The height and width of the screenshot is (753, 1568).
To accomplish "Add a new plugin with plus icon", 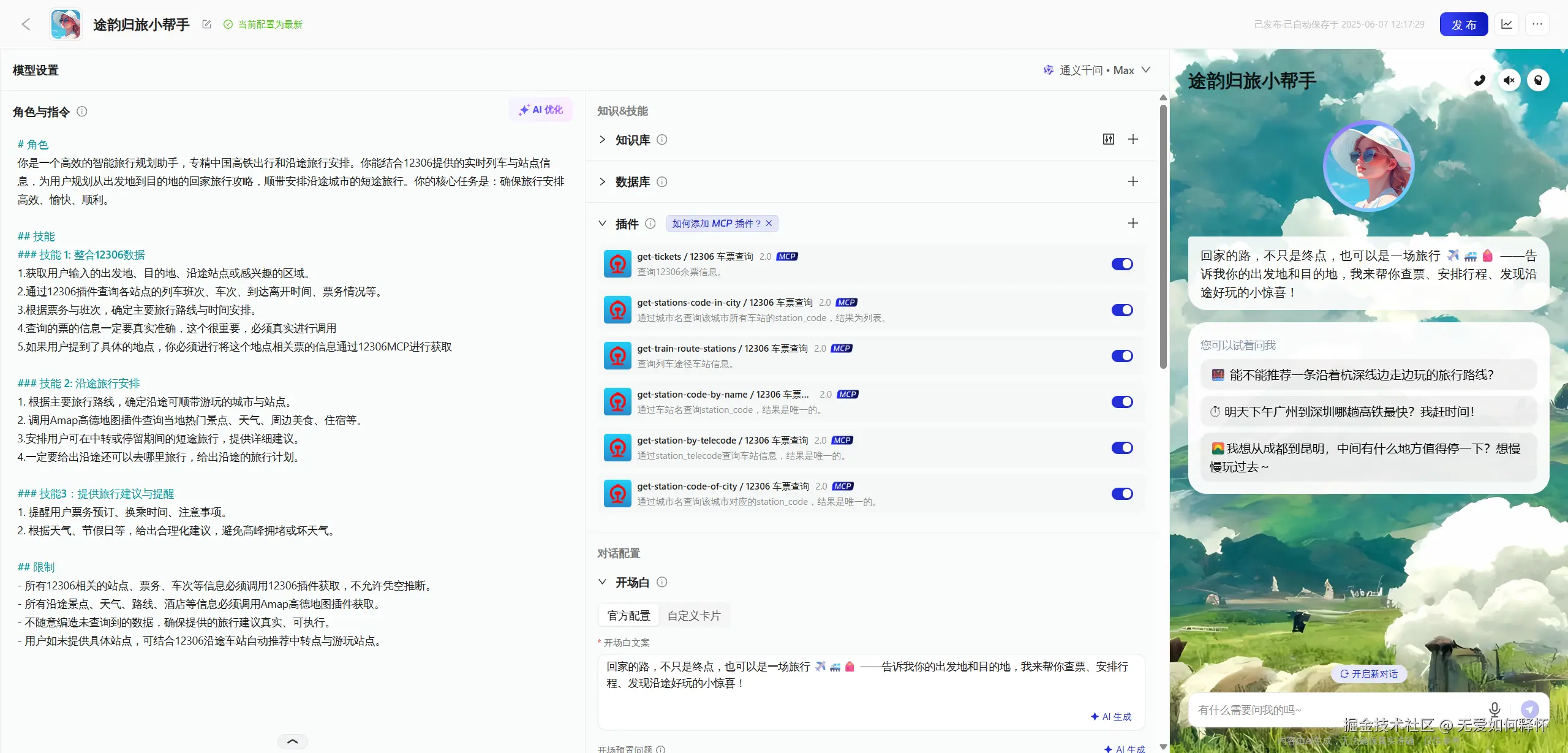I will pos(1133,224).
